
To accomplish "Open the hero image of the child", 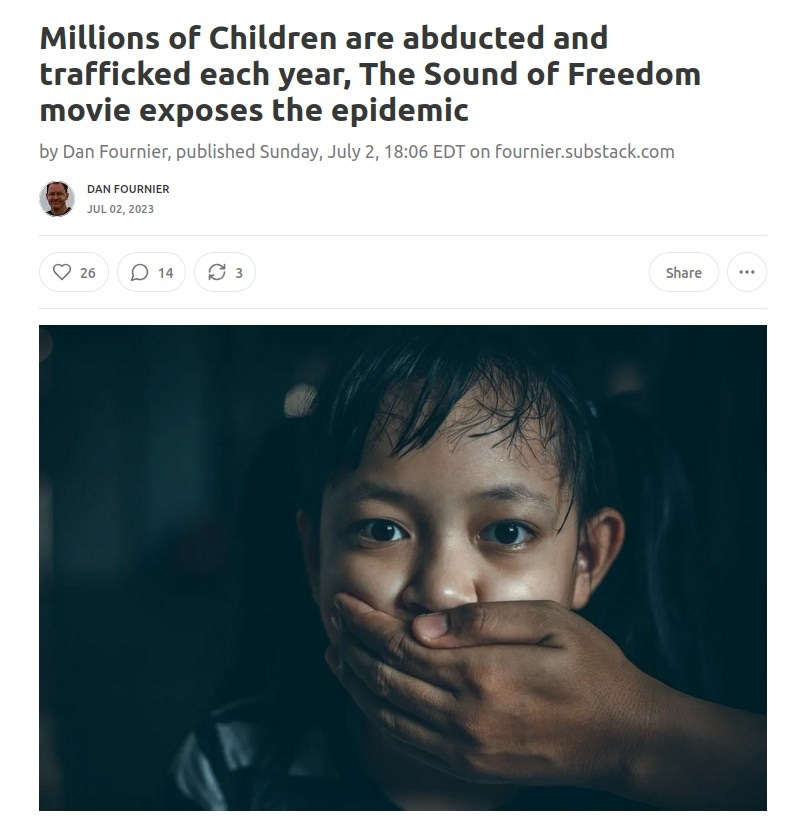I will click(x=403, y=567).
